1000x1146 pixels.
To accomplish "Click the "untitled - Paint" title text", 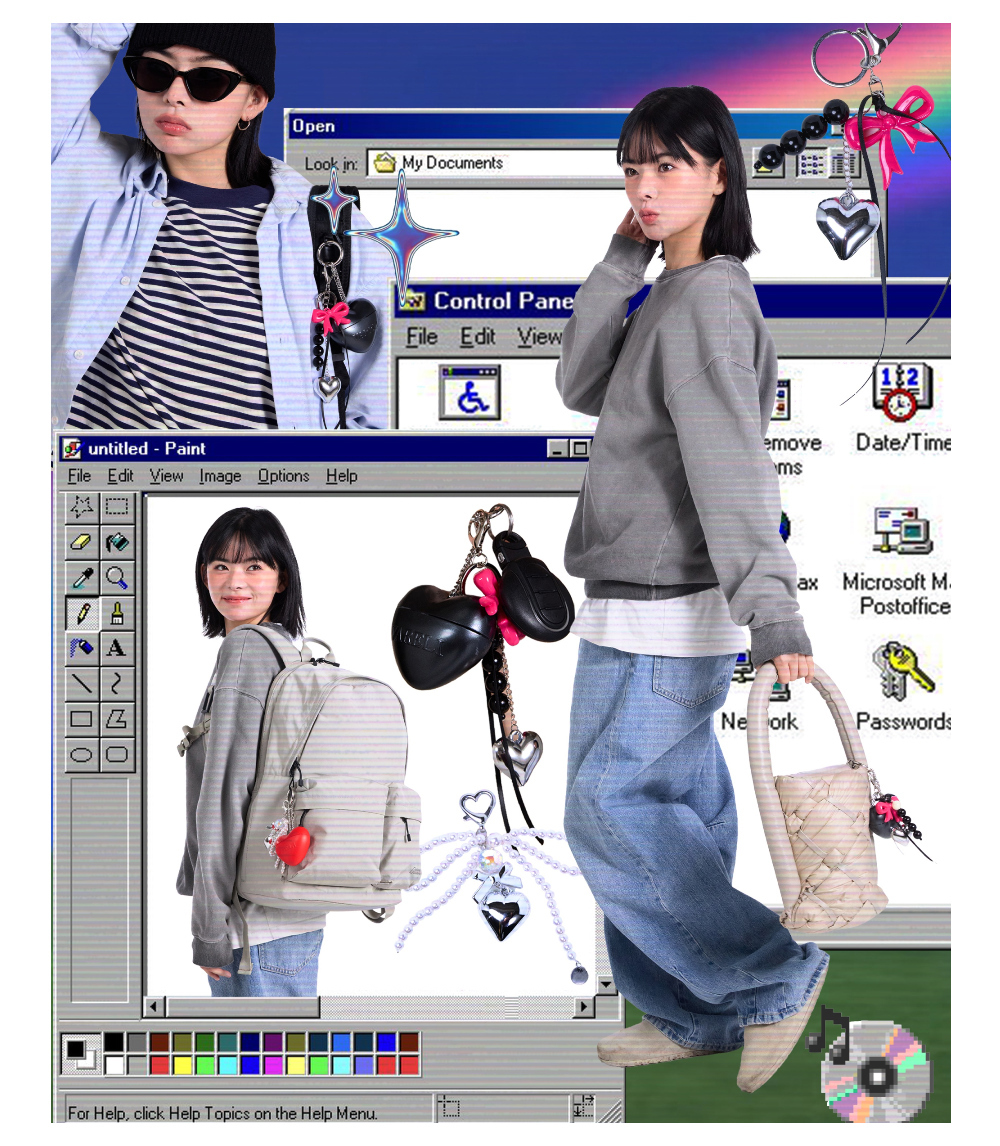I will [147, 448].
